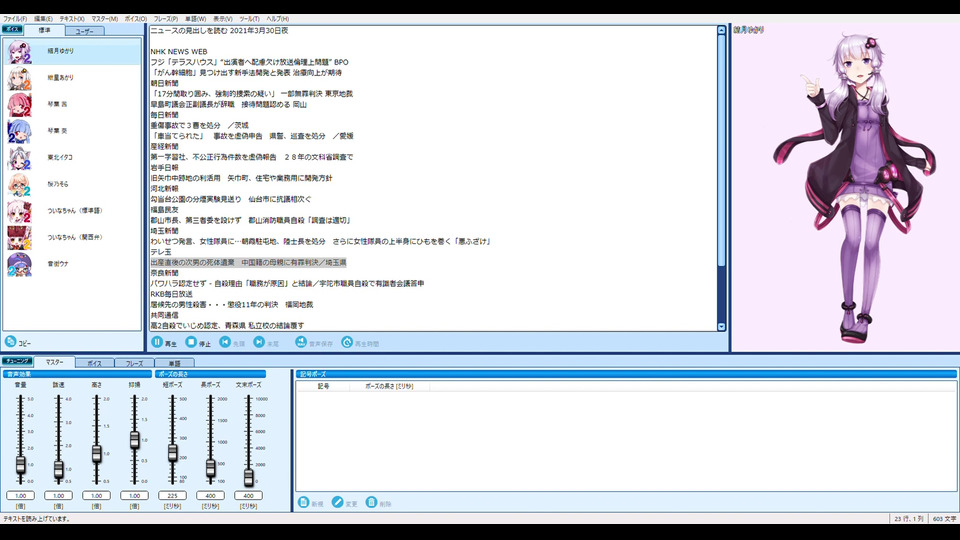Select ついなちゃん（関西弁） voice
Screen dimensions: 960x540
[x=72, y=237]
